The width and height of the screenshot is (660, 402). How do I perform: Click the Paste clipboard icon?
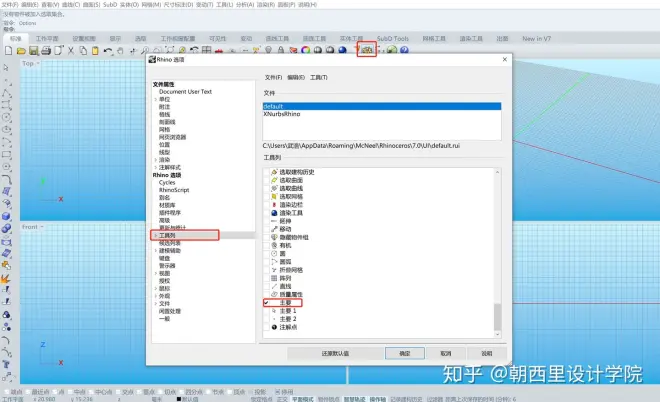[95, 51]
